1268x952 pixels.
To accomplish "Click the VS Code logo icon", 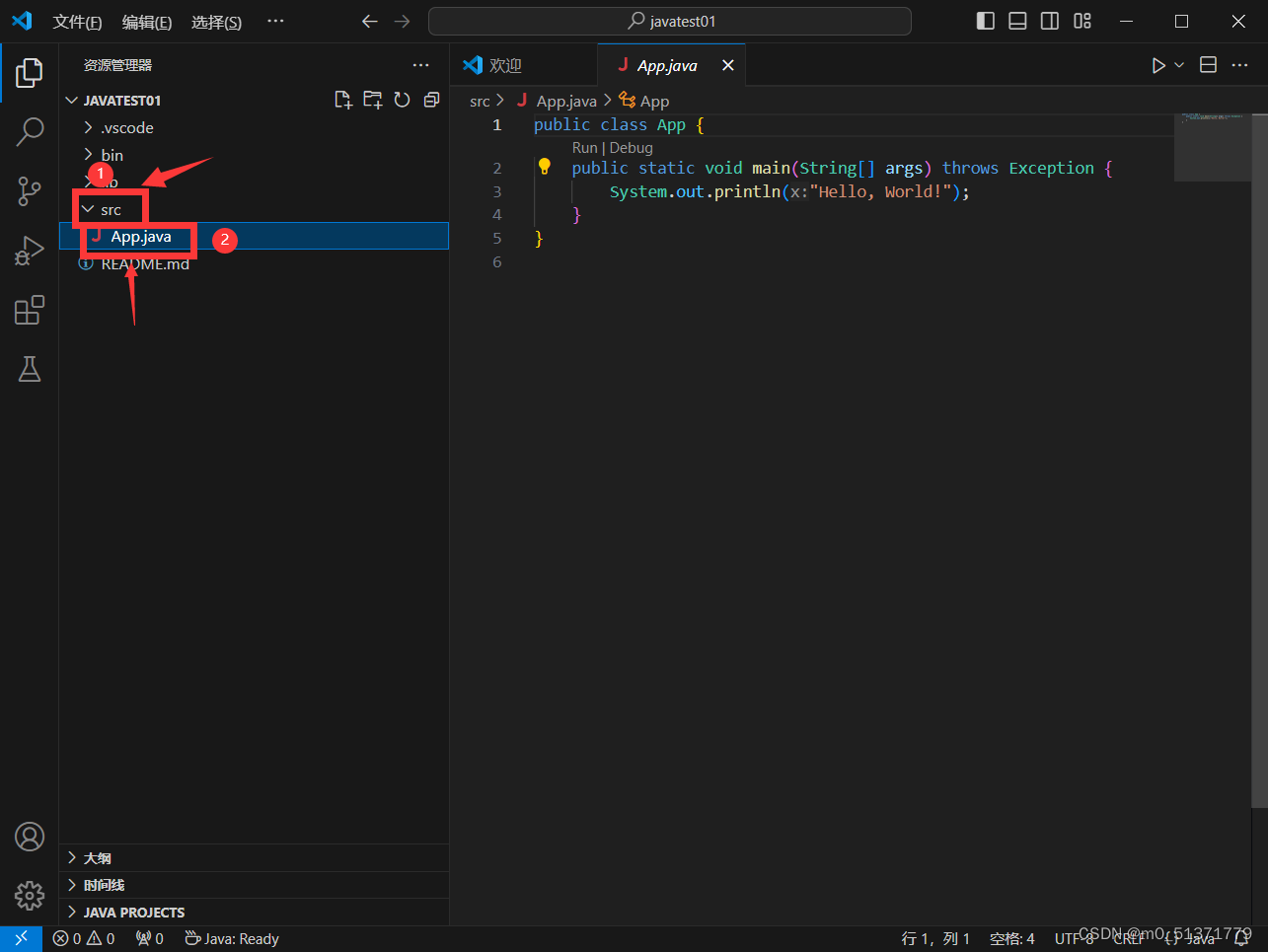I will pyautogui.click(x=22, y=21).
